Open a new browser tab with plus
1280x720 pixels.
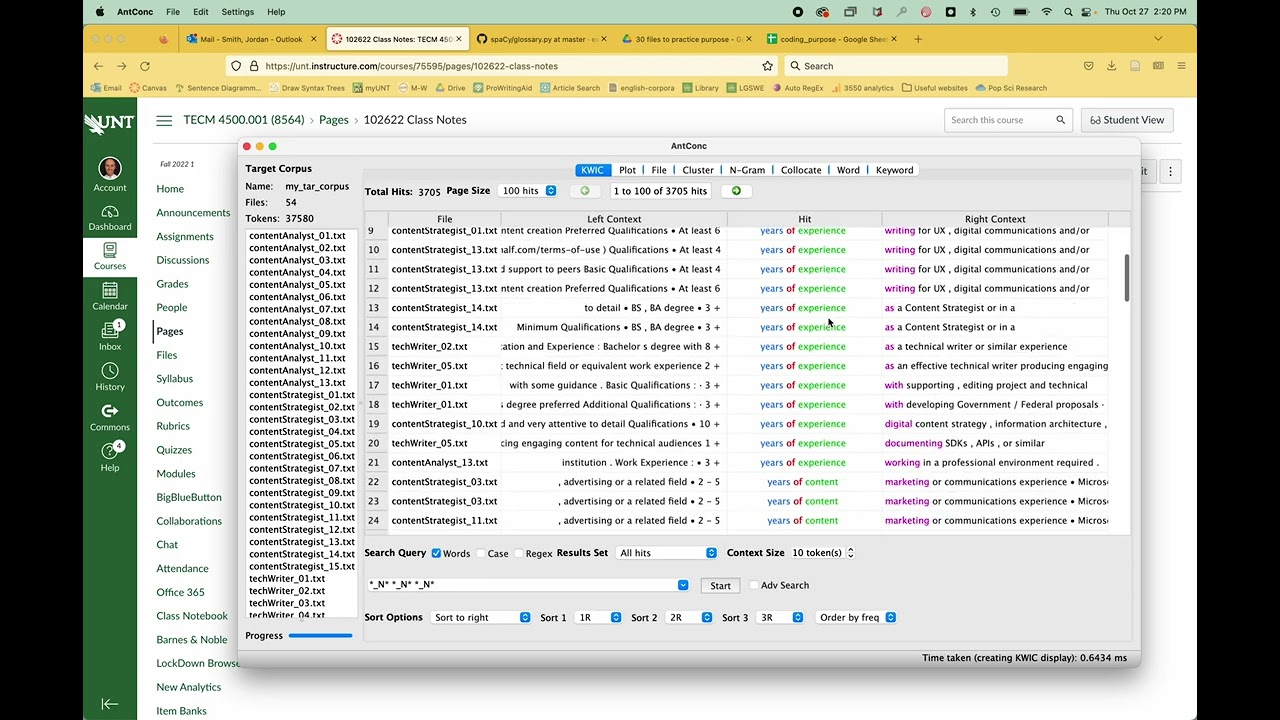tap(918, 39)
